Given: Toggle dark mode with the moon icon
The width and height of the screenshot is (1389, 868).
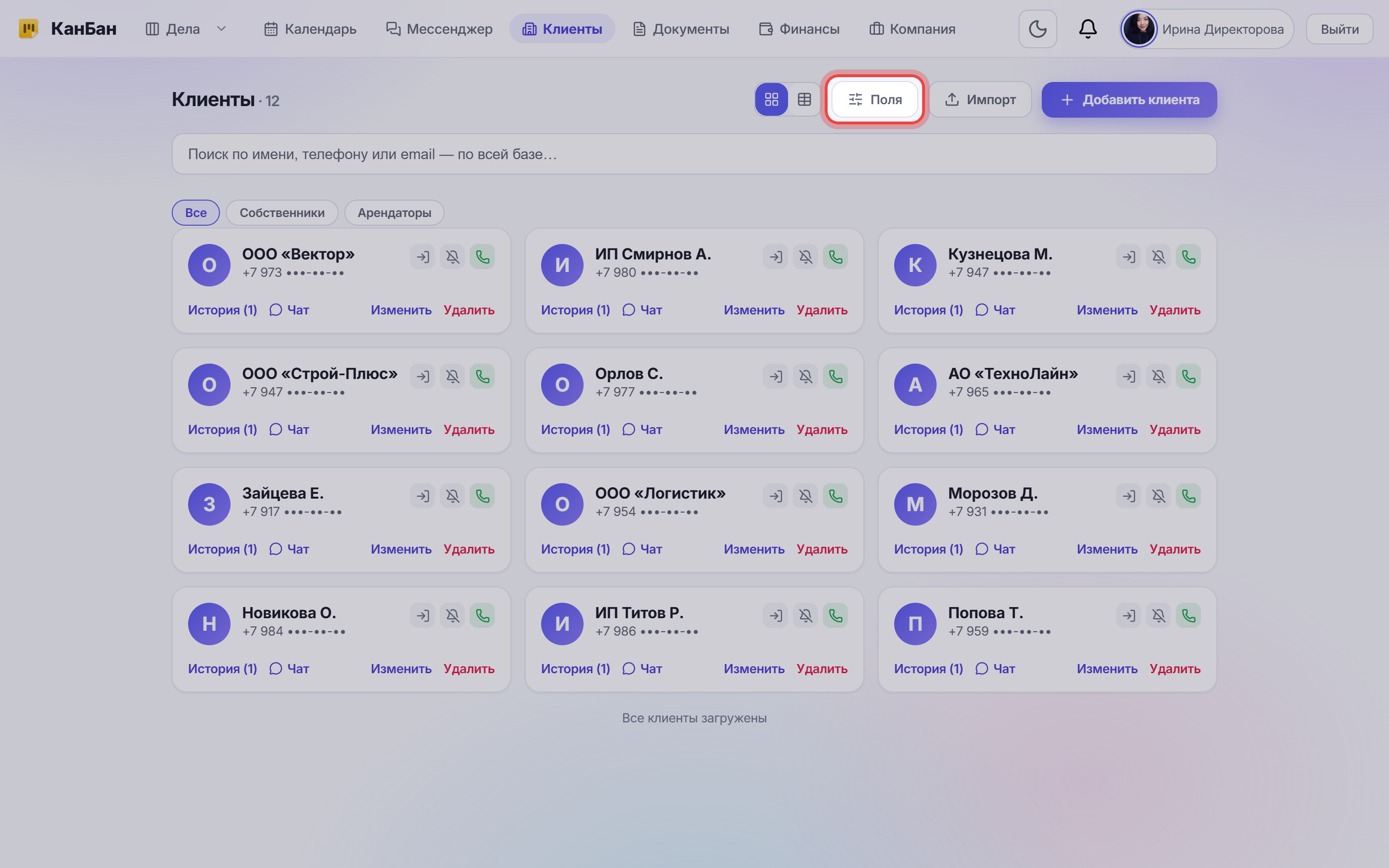Looking at the screenshot, I should 1037,29.
